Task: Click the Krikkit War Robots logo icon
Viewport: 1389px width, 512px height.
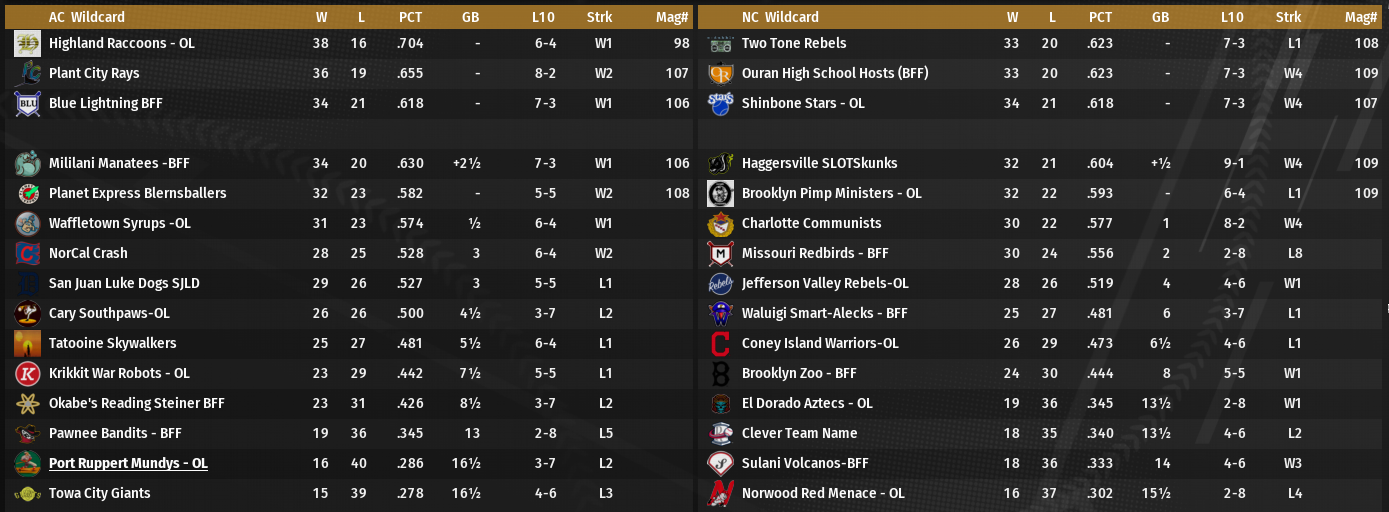Action: tap(27, 374)
